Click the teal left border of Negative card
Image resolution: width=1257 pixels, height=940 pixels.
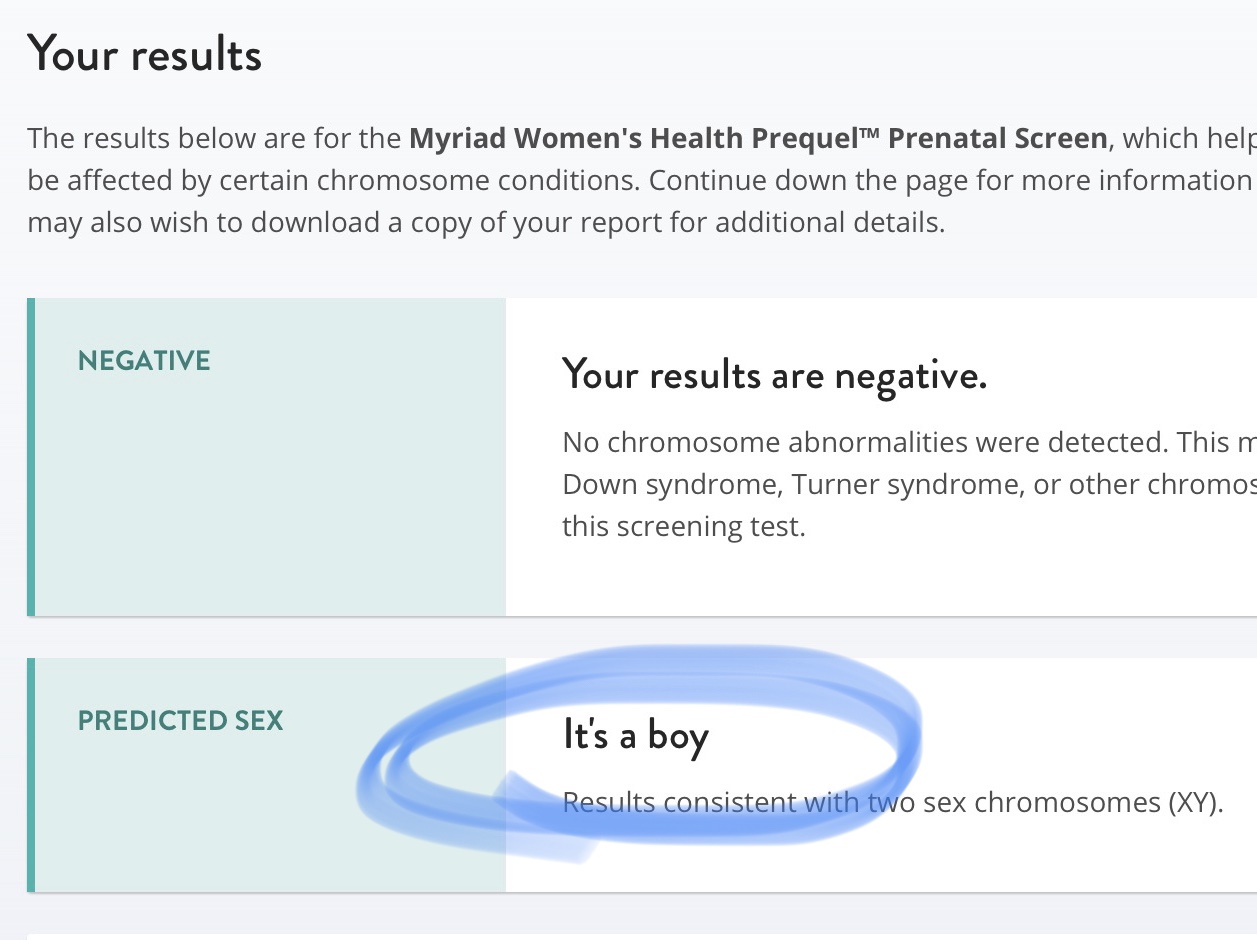(x=31, y=456)
